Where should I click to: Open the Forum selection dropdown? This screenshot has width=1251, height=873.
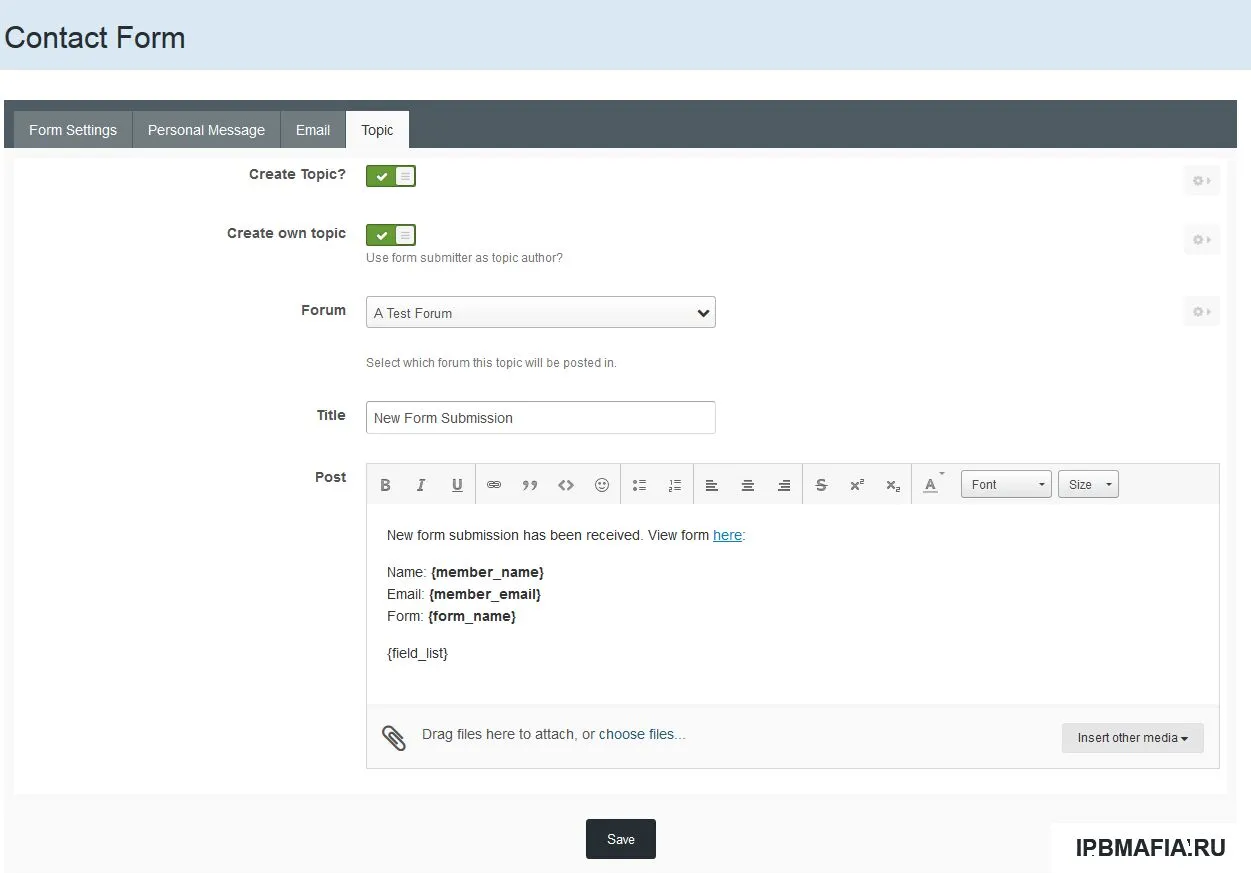coord(540,313)
